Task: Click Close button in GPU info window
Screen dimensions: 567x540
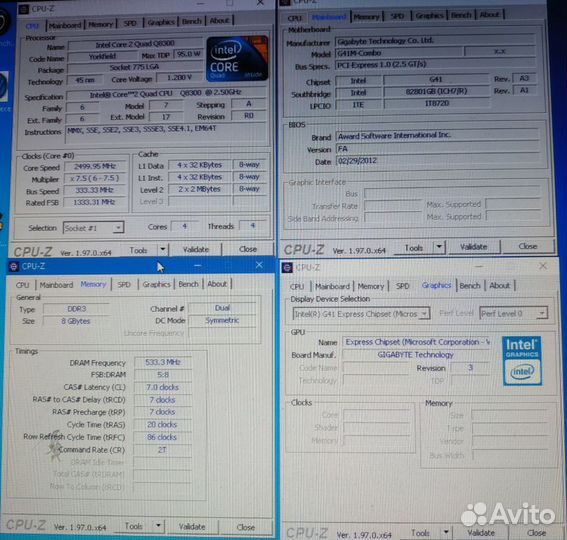Action: pyautogui.click(x=537, y=532)
